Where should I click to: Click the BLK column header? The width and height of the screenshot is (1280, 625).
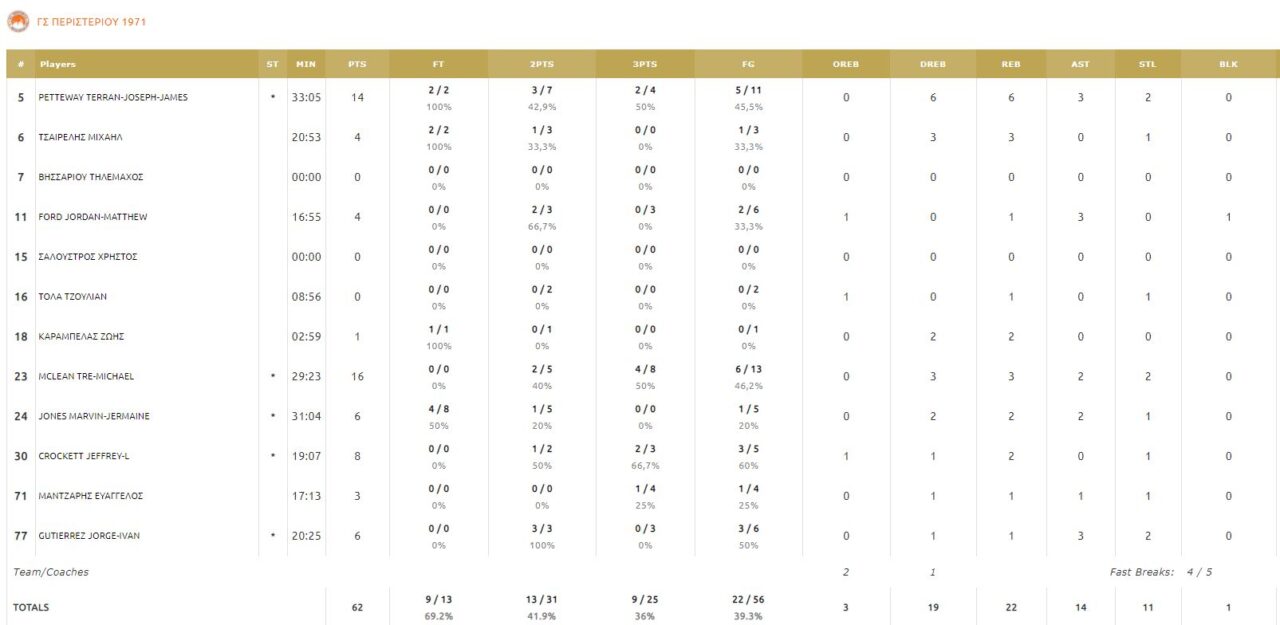(x=1228, y=64)
